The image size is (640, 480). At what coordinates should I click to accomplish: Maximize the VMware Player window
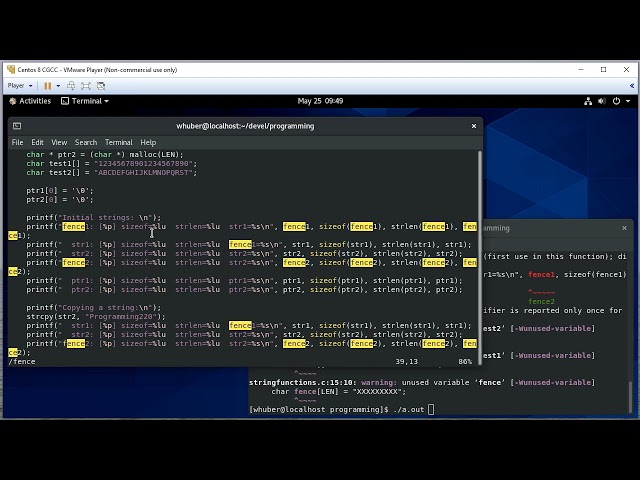604,70
